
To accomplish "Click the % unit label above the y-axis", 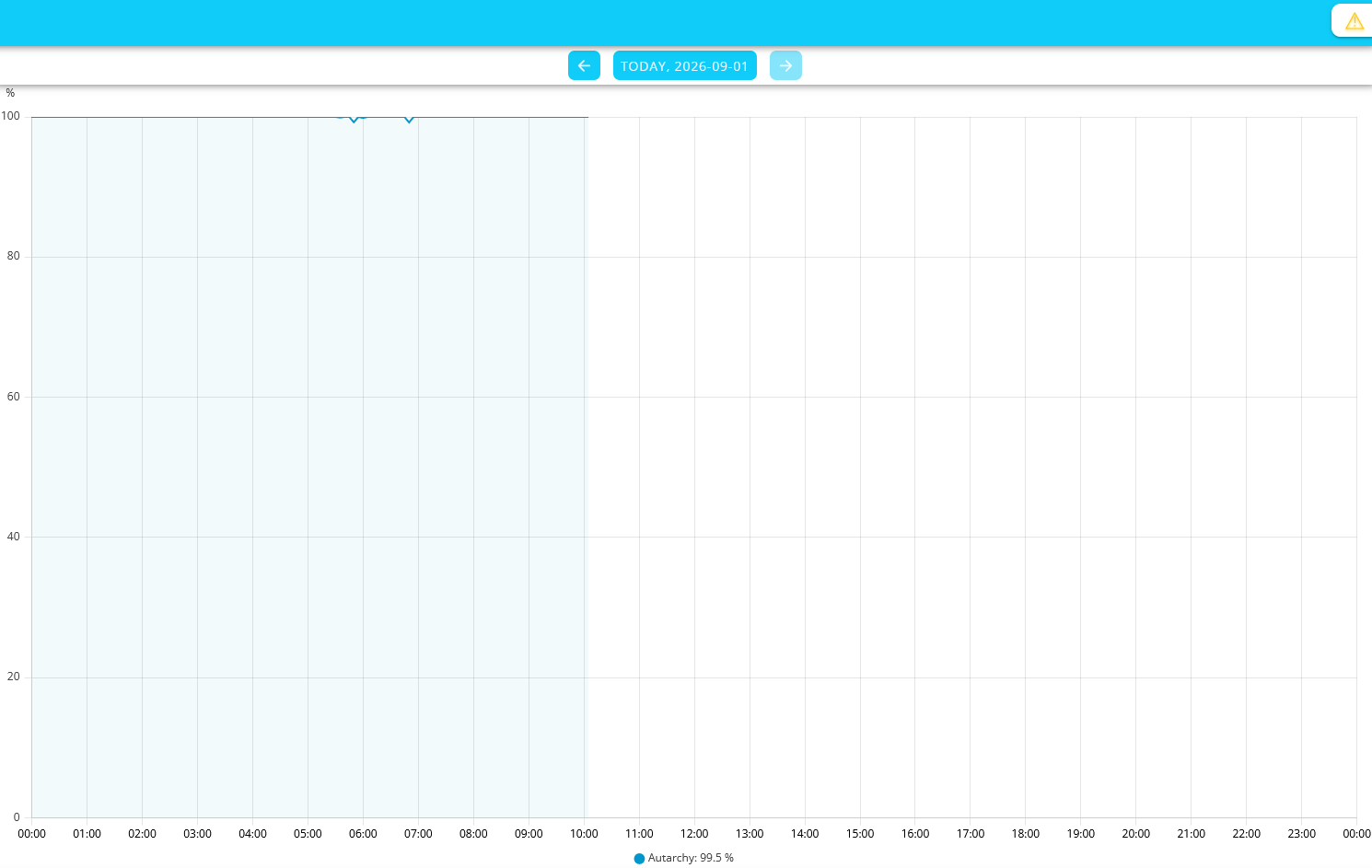I will click(10, 93).
